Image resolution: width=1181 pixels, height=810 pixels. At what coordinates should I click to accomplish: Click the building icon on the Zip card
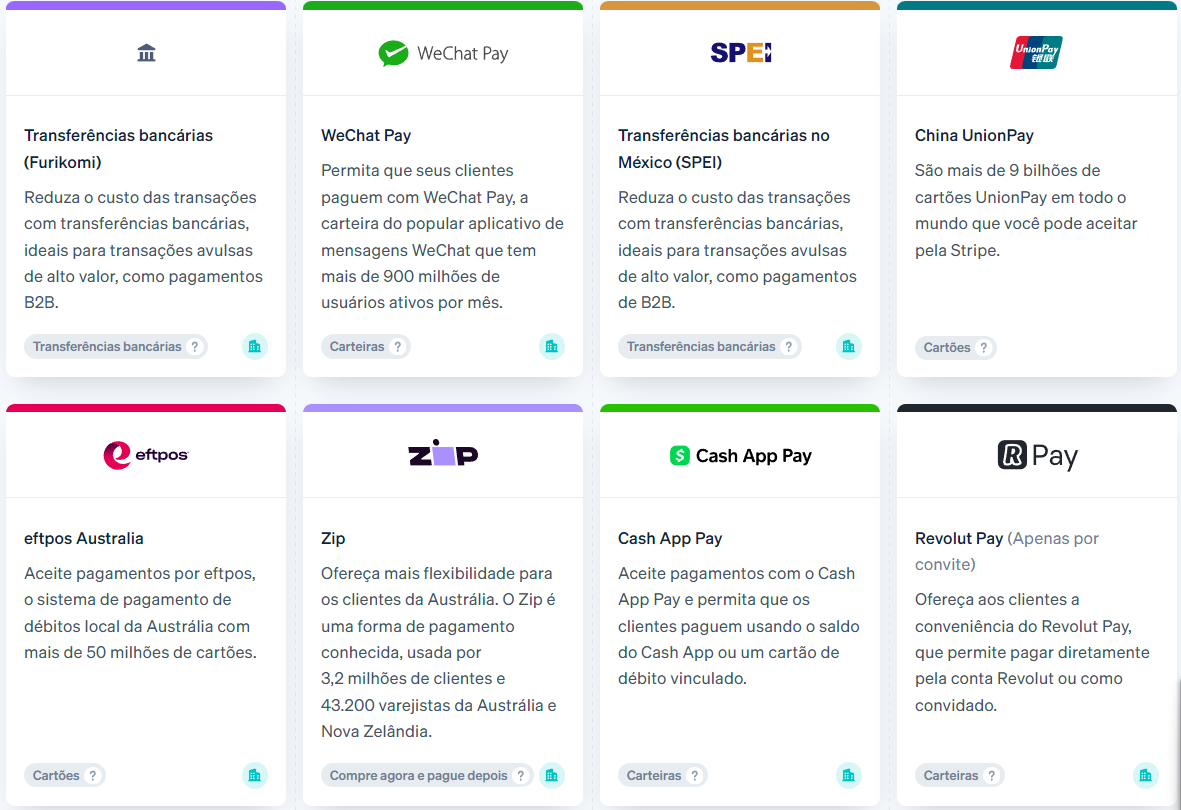pyautogui.click(x=551, y=775)
